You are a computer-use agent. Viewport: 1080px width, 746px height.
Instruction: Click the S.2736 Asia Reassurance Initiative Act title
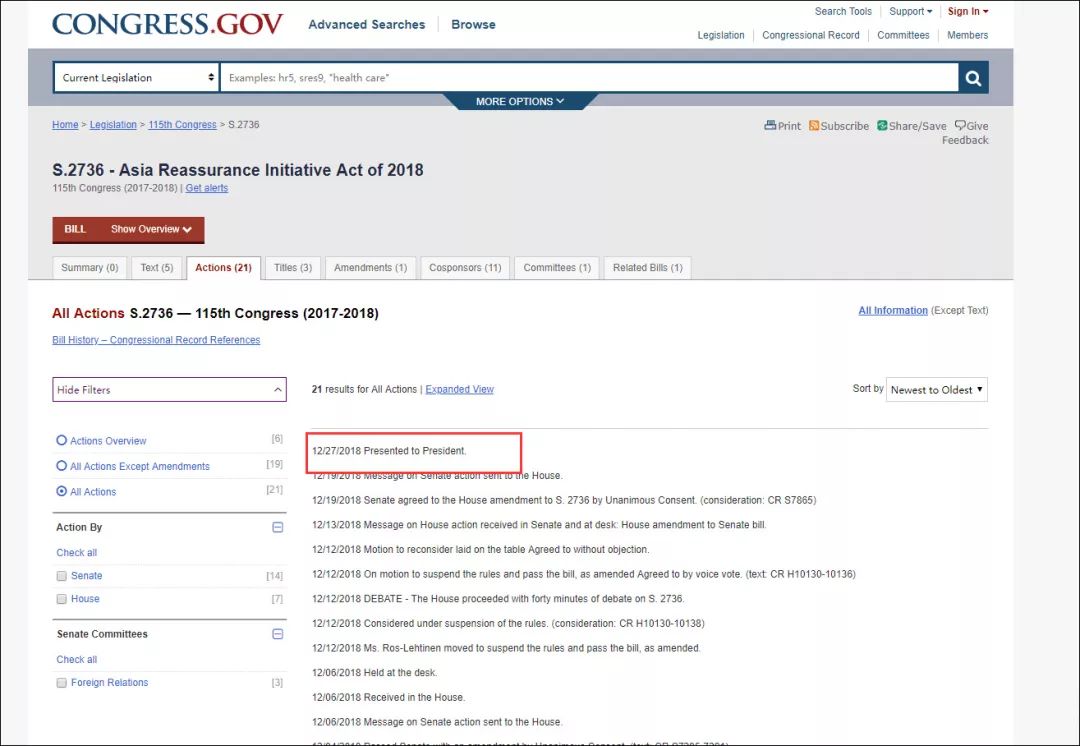238,170
